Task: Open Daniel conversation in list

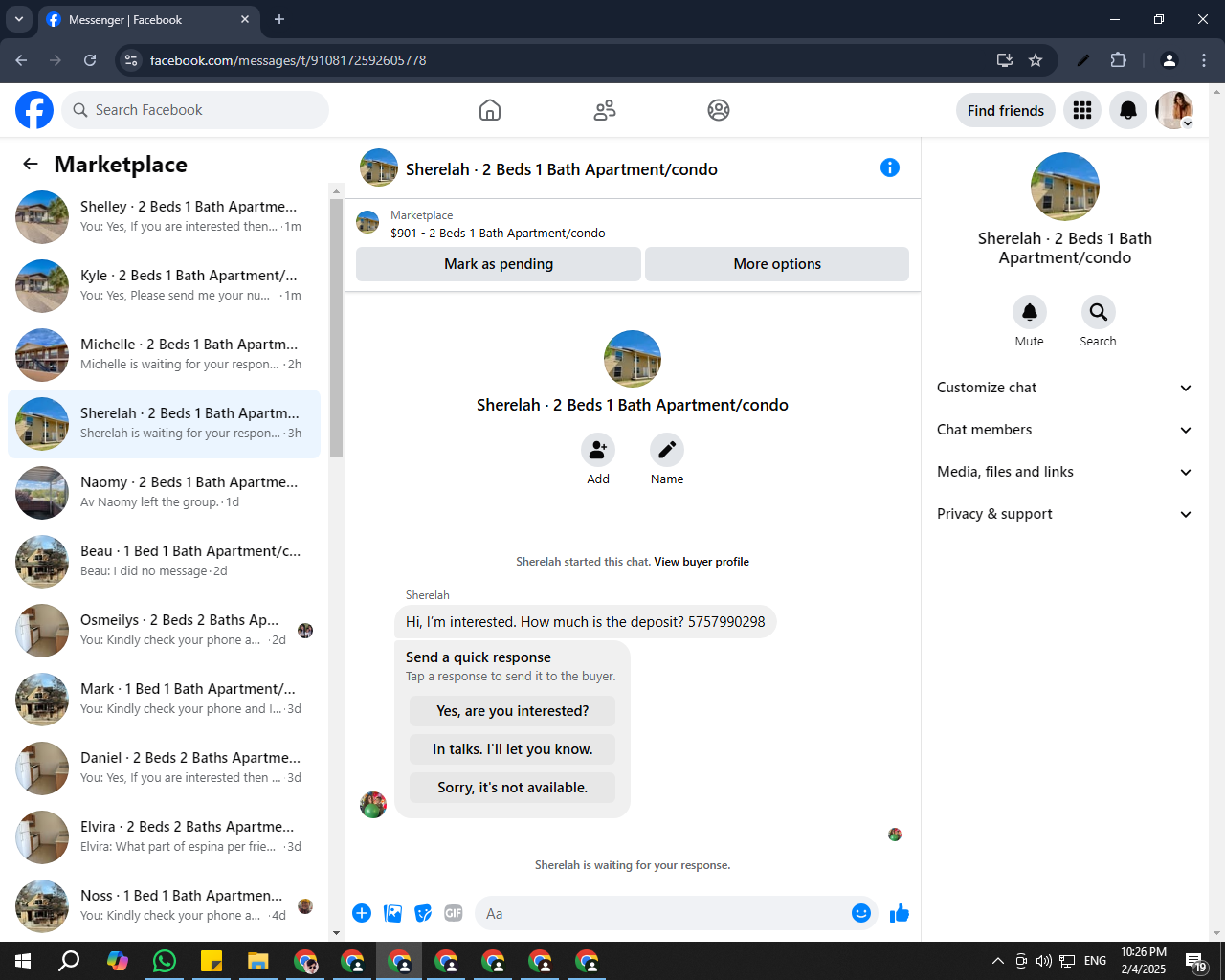Action: (x=164, y=768)
